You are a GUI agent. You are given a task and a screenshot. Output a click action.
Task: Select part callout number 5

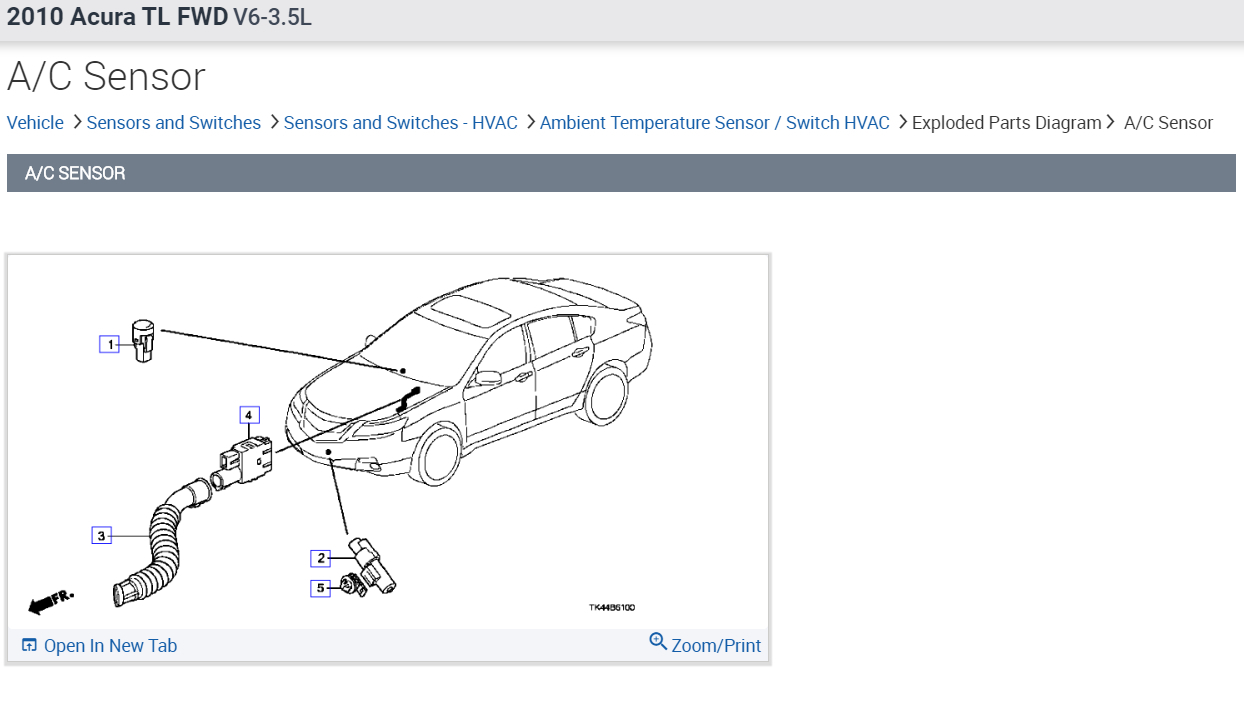pyautogui.click(x=320, y=588)
